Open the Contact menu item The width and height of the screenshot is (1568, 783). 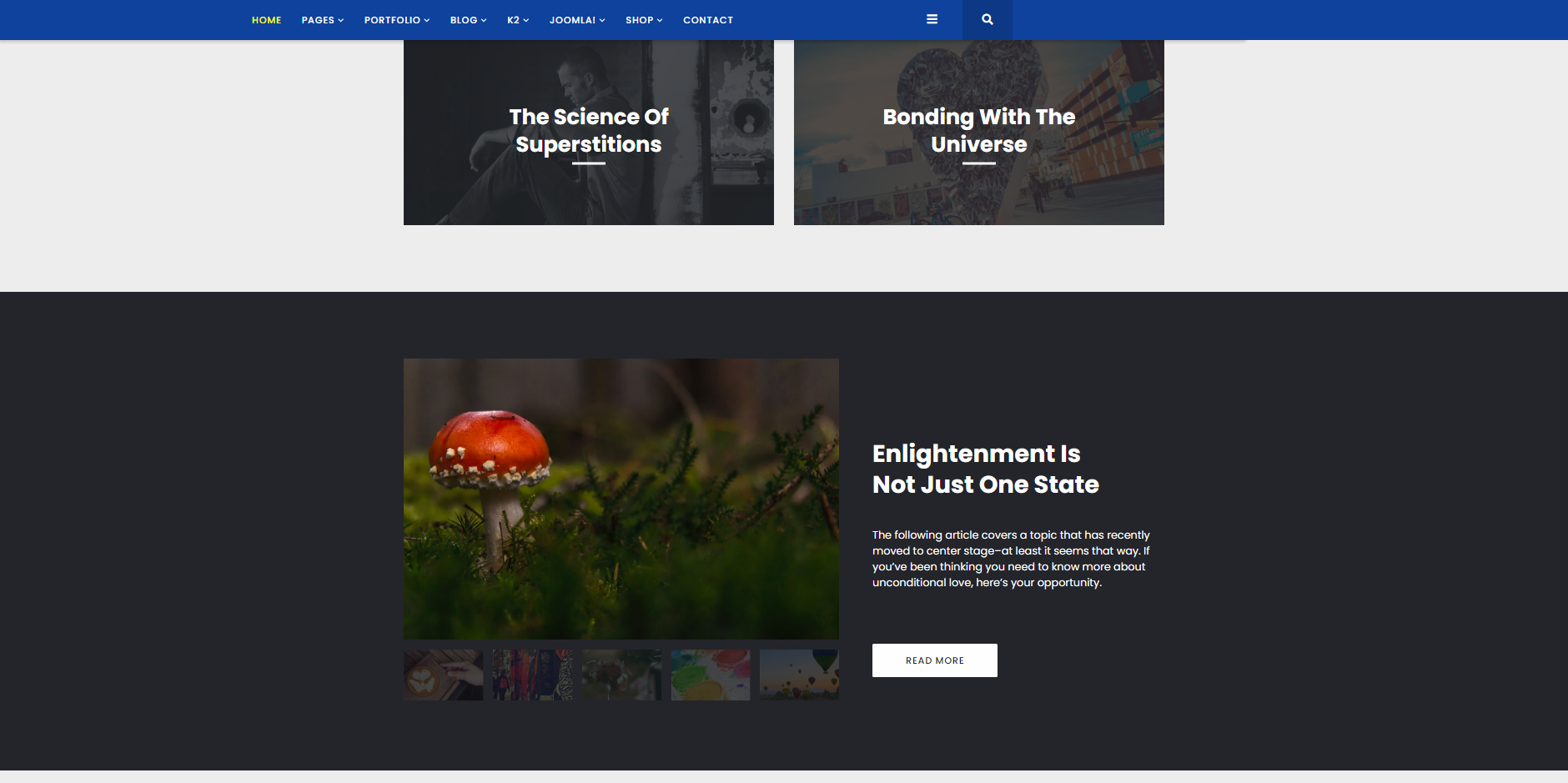(x=708, y=20)
